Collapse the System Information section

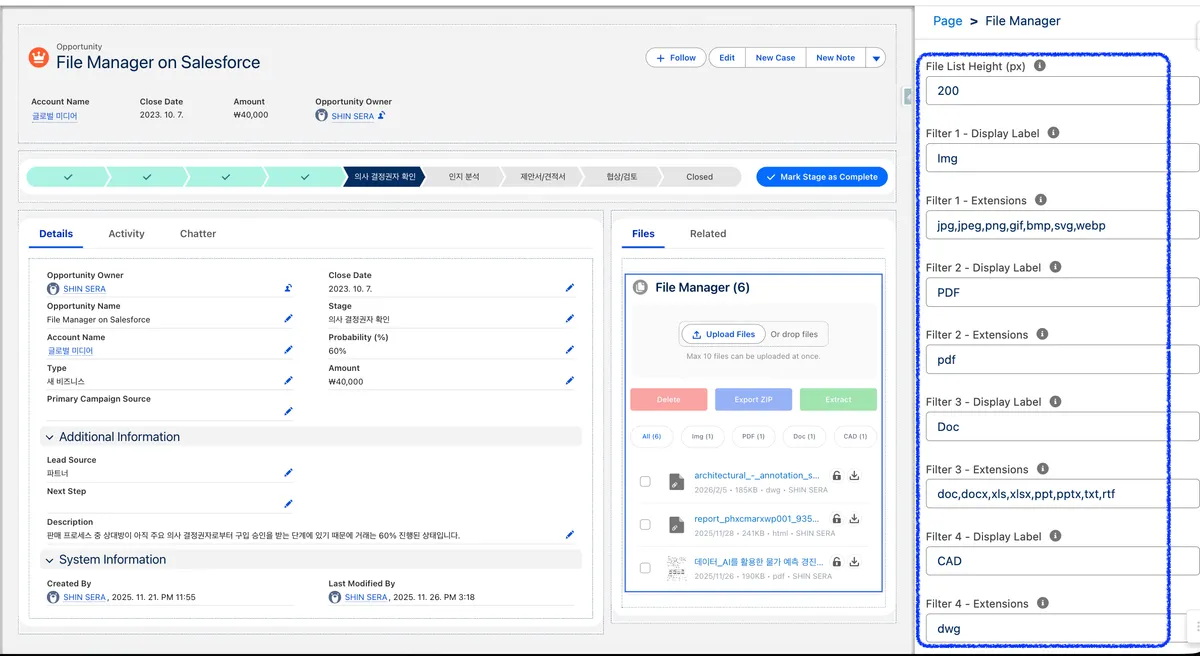[x=50, y=559]
